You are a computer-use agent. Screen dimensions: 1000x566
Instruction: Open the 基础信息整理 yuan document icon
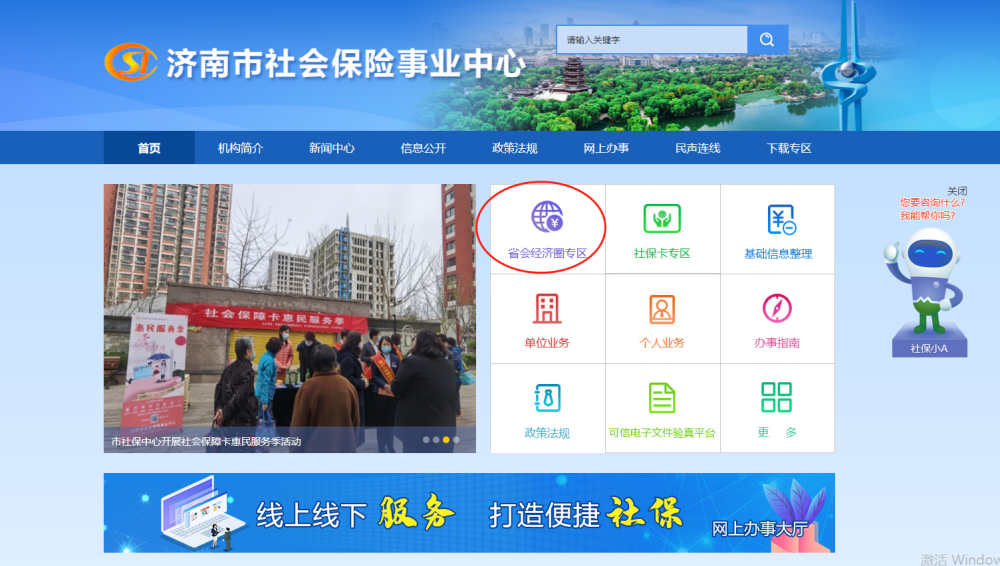pyautogui.click(x=781, y=220)
